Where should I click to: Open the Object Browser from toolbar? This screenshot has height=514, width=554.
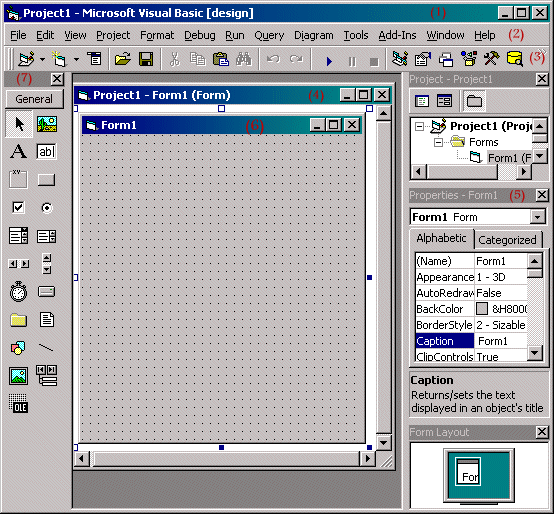click(469, 59)
